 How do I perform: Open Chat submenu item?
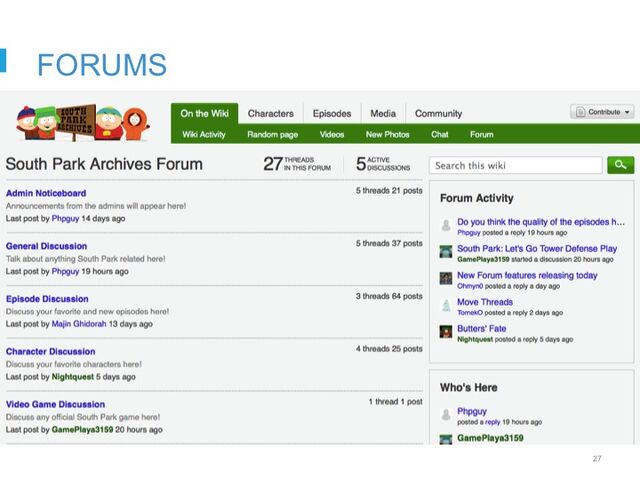pos(440,134)
